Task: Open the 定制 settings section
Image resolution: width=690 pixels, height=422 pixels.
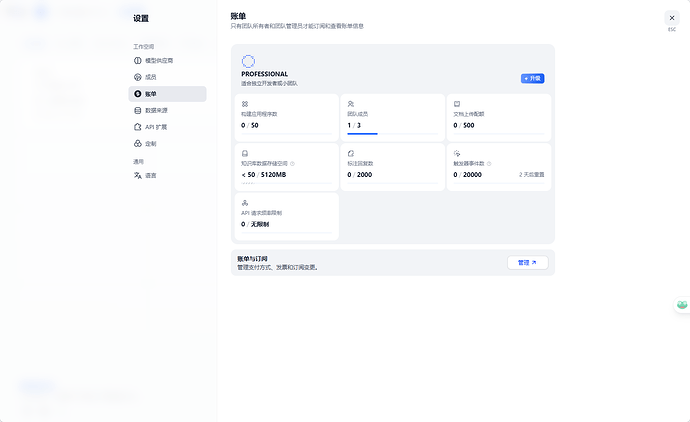Action: point(167,144)
